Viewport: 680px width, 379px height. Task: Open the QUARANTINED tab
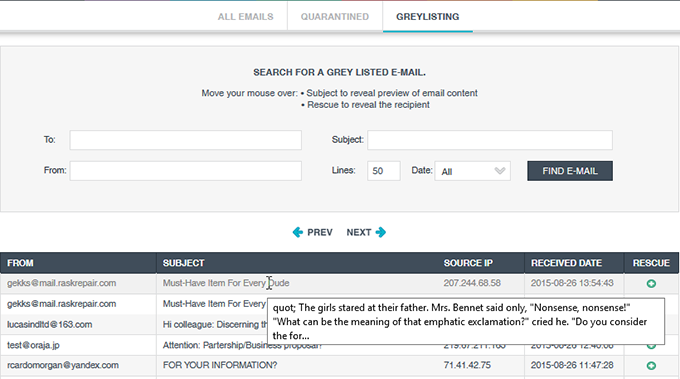[x=335, y=17]
